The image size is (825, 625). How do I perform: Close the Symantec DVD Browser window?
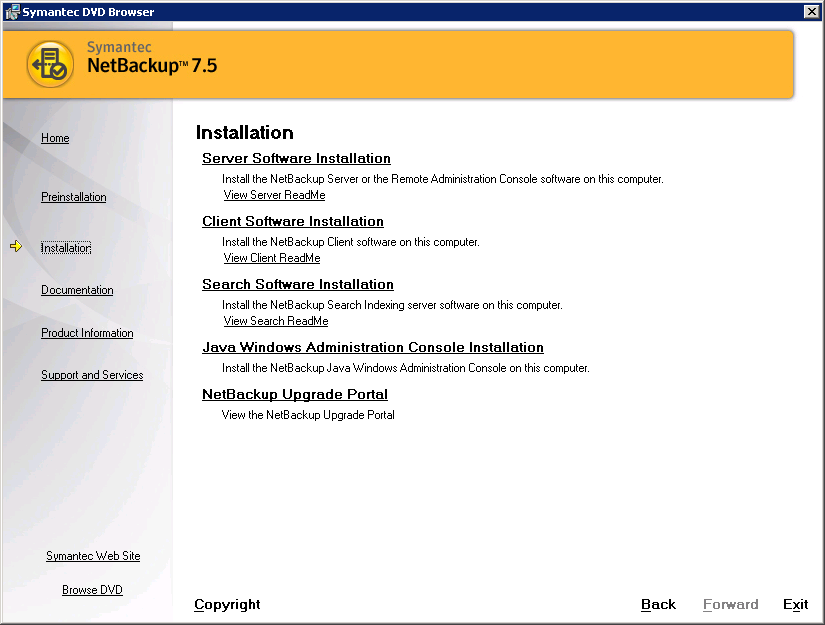812,12
